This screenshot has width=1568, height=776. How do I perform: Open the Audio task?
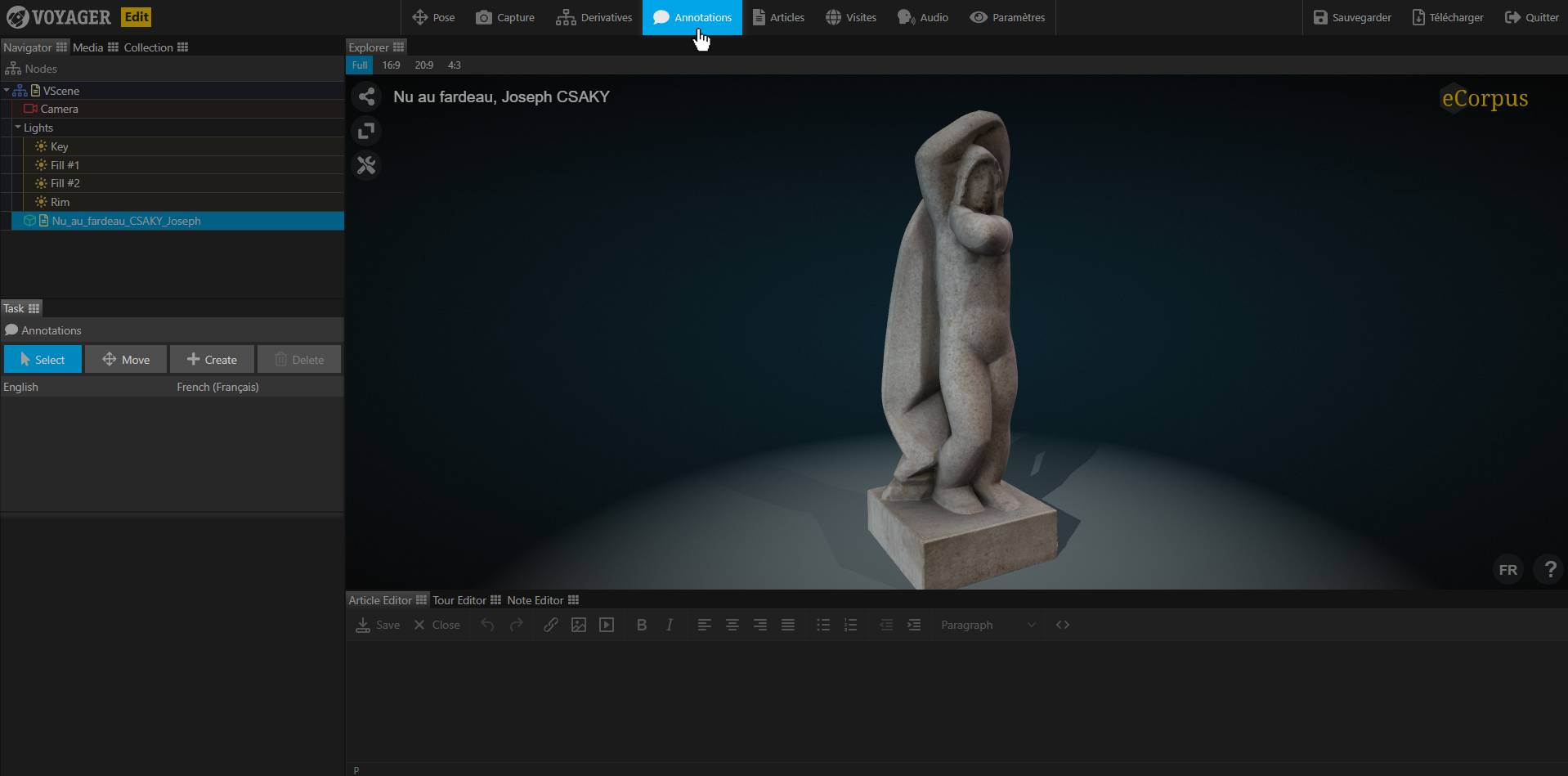923,17
